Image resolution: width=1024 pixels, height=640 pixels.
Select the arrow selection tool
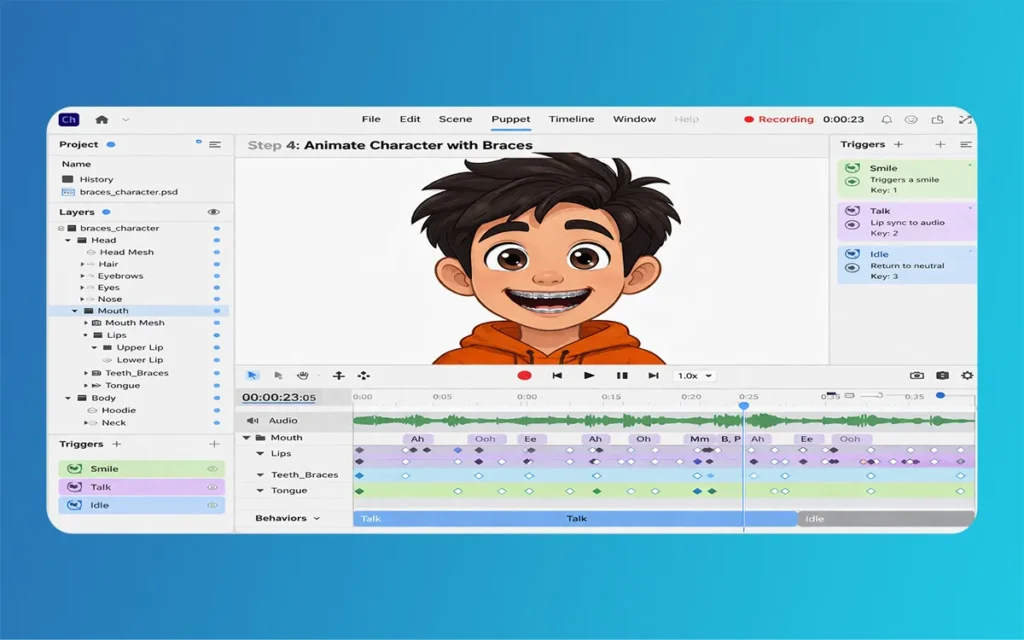point(252,376)
